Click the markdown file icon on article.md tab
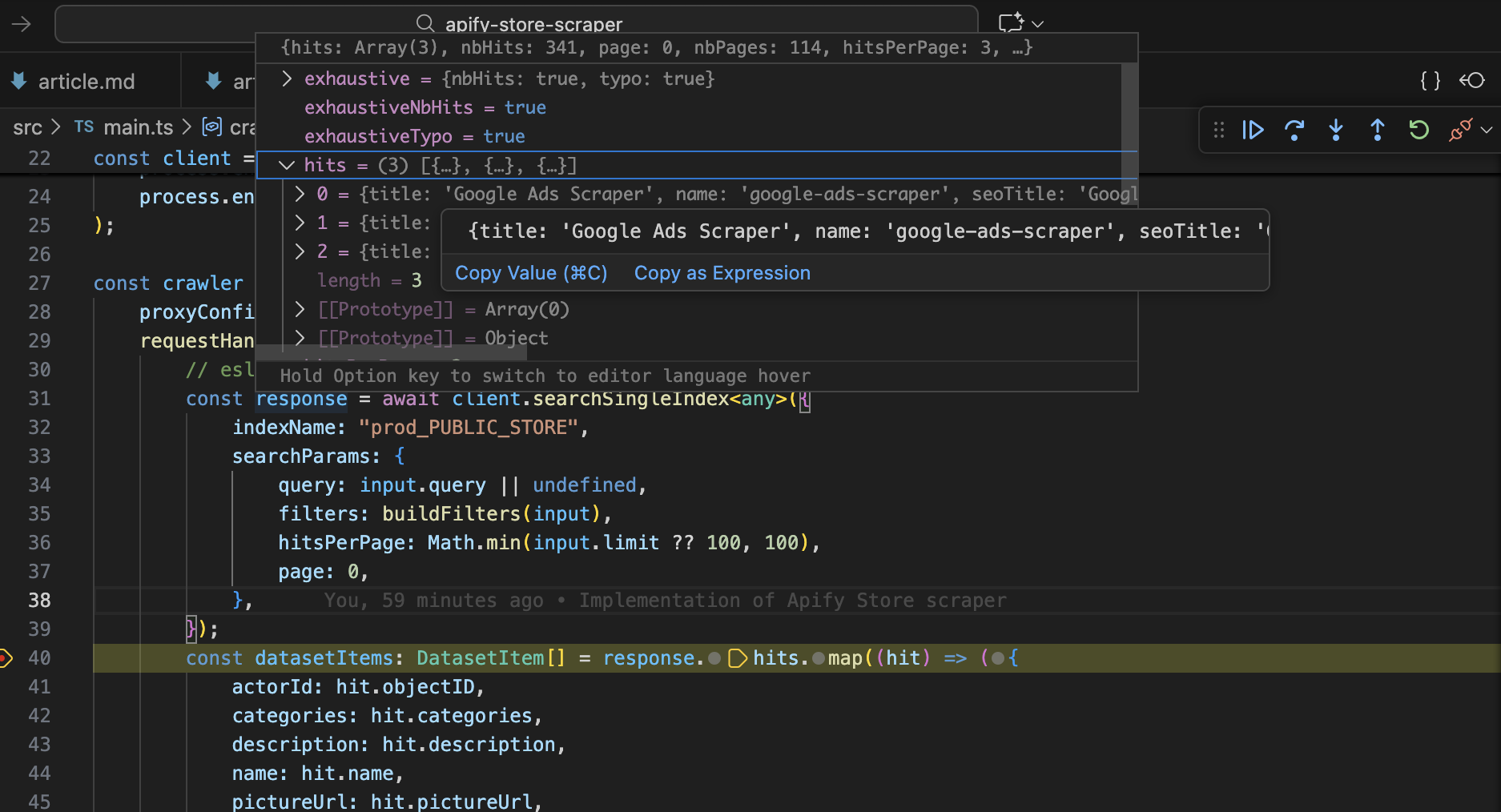 (18, 81)
